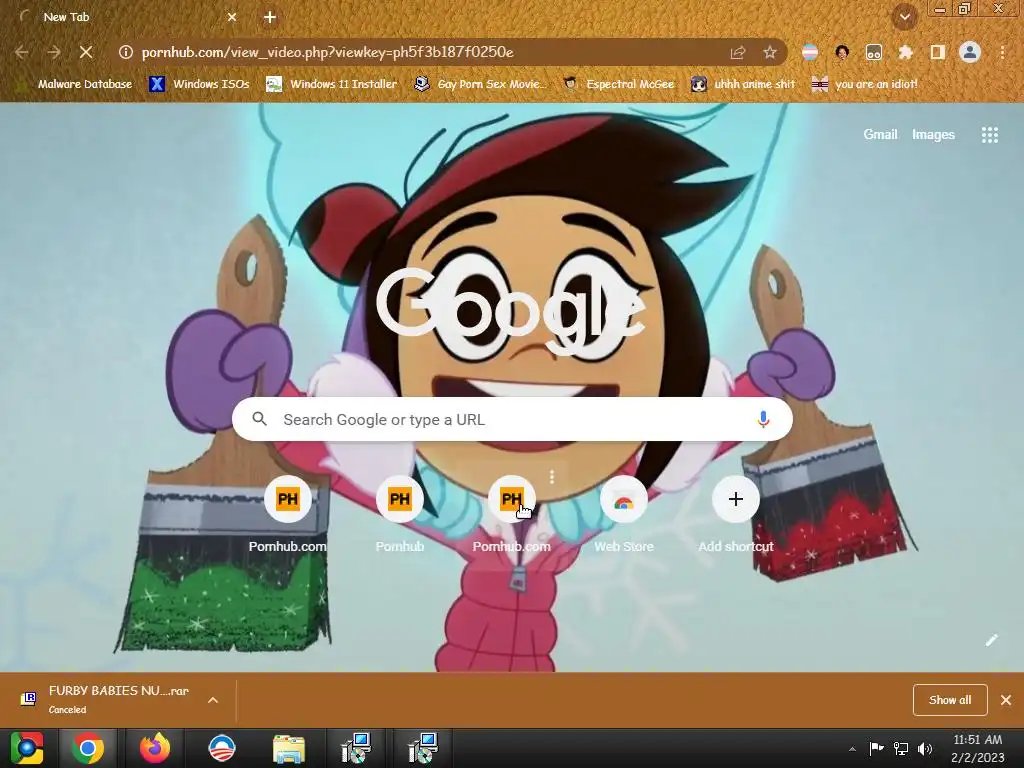Open the Windows ISOs bookmark
This screenshot has height=768, width=1024.
tap(199, 84)
